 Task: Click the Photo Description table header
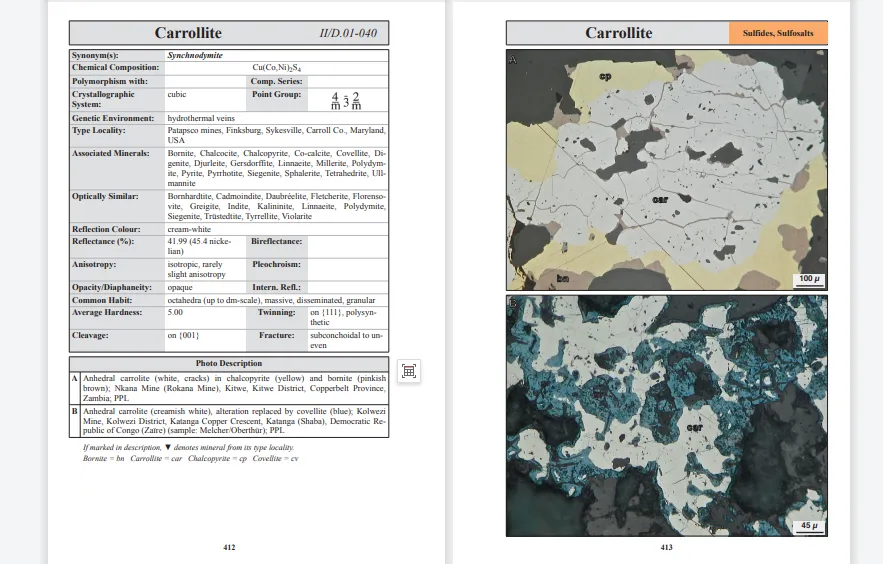(x=228, y=363)
